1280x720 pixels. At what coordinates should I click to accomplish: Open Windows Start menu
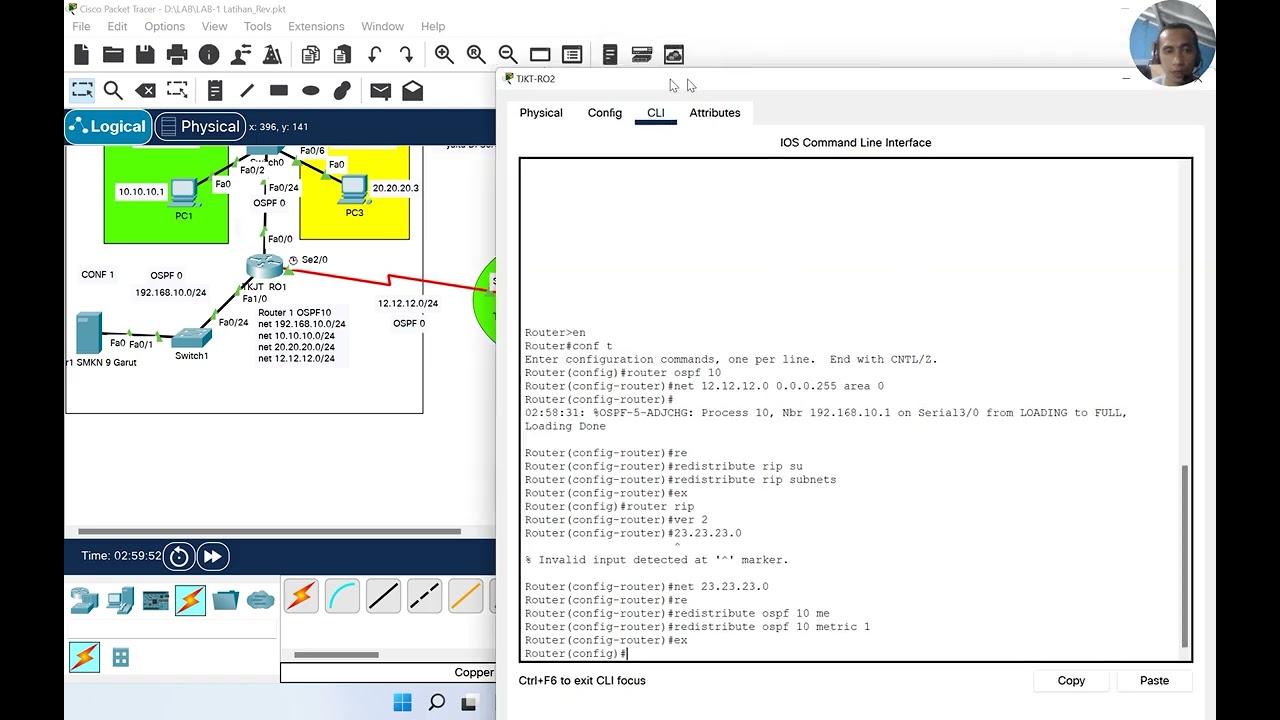(x=402, y=703)
